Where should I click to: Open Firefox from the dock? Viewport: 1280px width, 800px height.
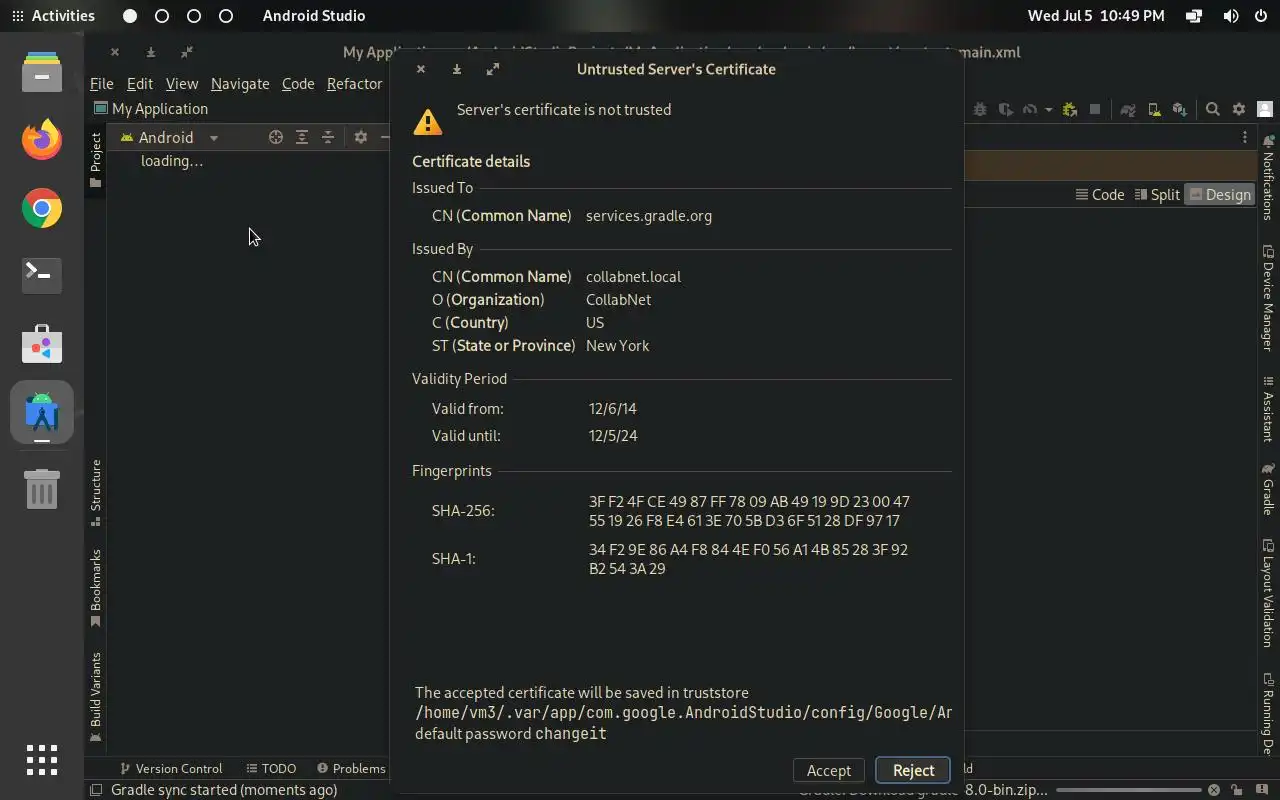click(x=42, y=139)
